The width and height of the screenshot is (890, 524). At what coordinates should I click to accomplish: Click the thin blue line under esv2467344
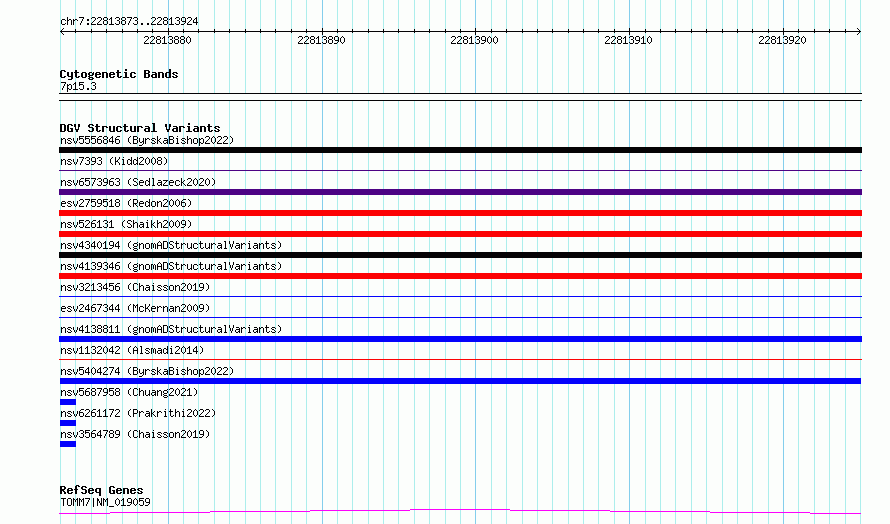(x=460, y=318)
